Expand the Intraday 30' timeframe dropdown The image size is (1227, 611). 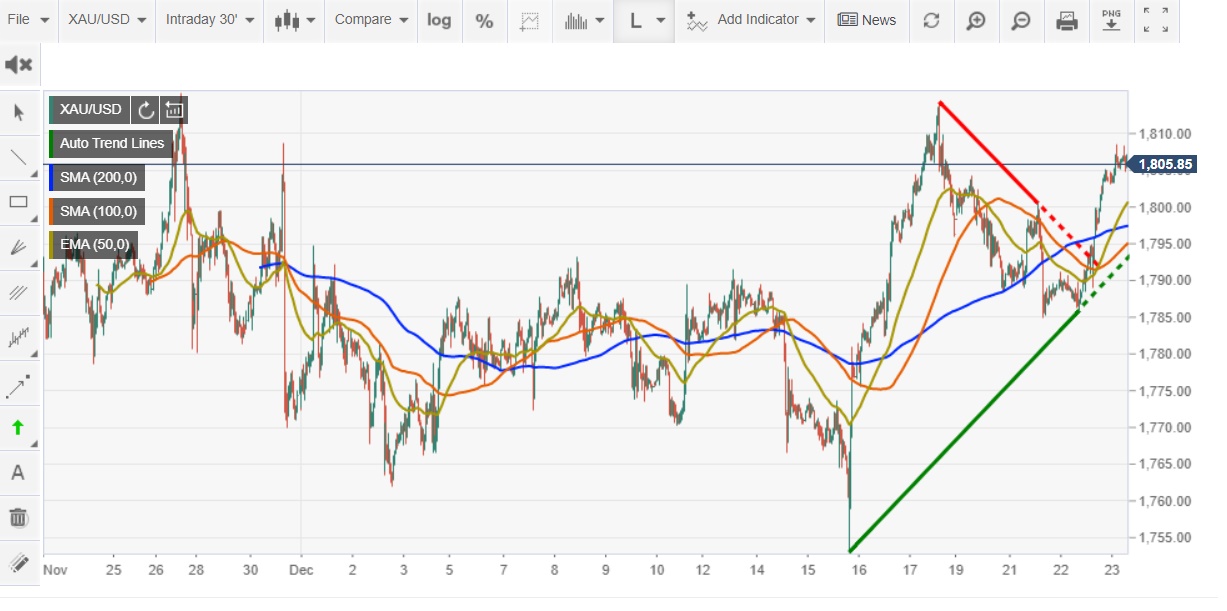pyautogui.click(x=209, y=20)
